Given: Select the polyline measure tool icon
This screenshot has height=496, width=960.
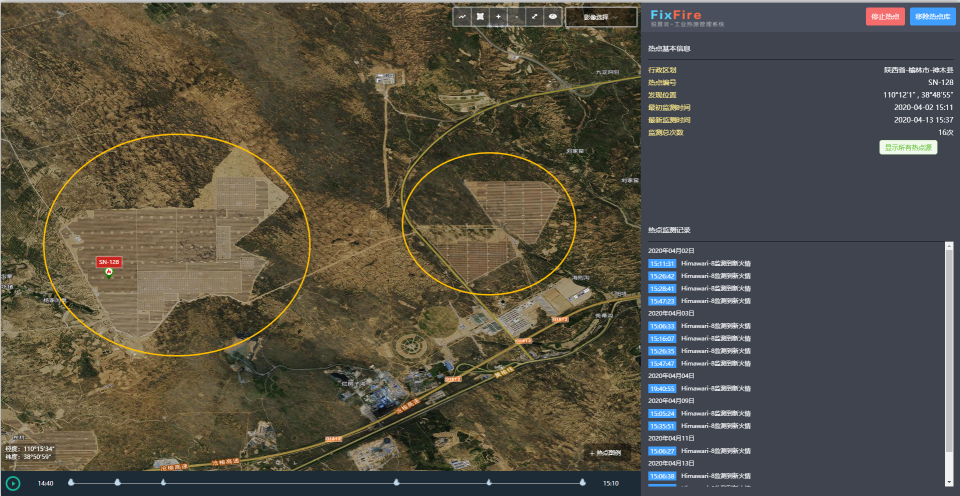Looking at the screenshot, I should (x=462, y=17).
